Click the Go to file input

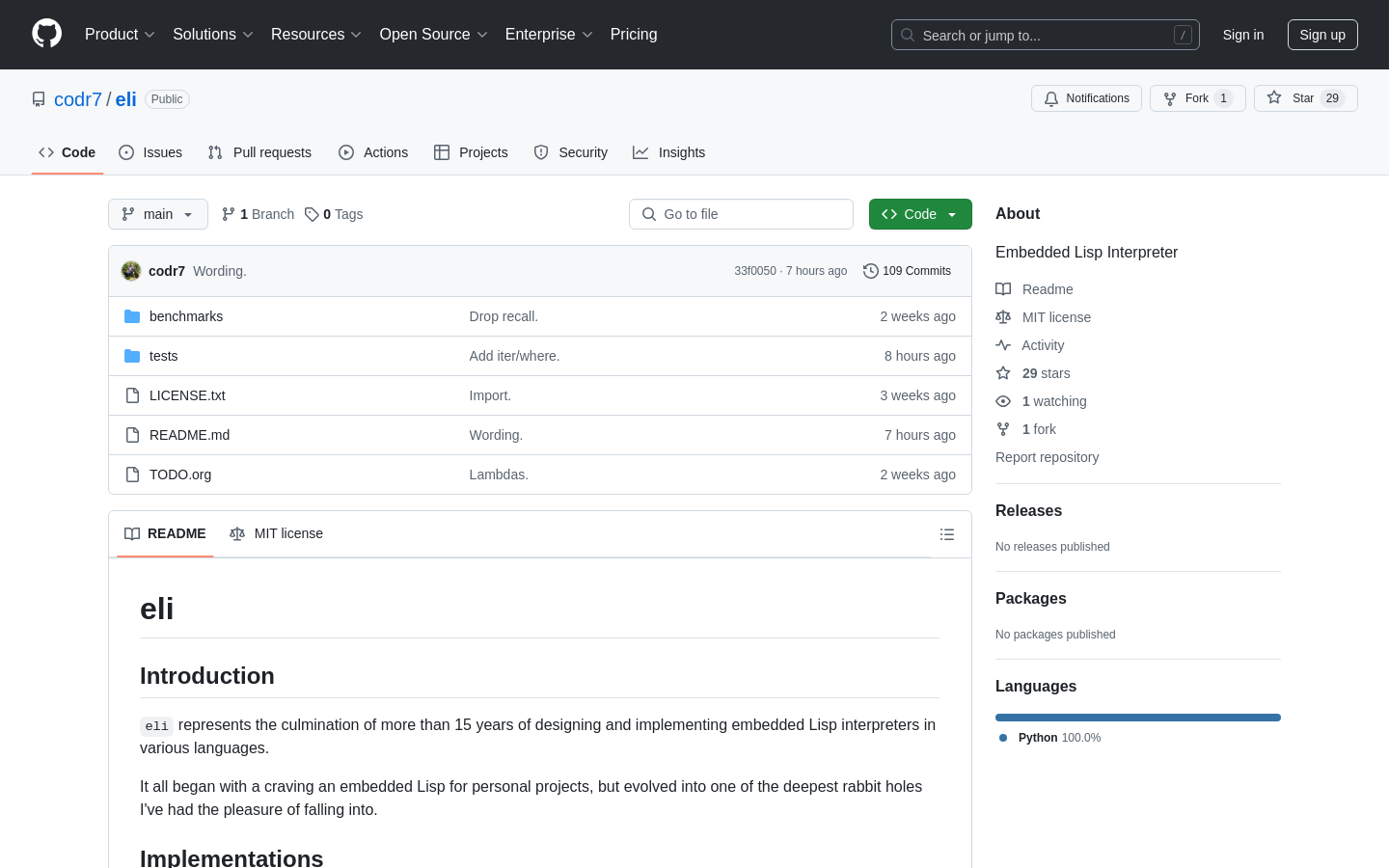coord(741,214)
